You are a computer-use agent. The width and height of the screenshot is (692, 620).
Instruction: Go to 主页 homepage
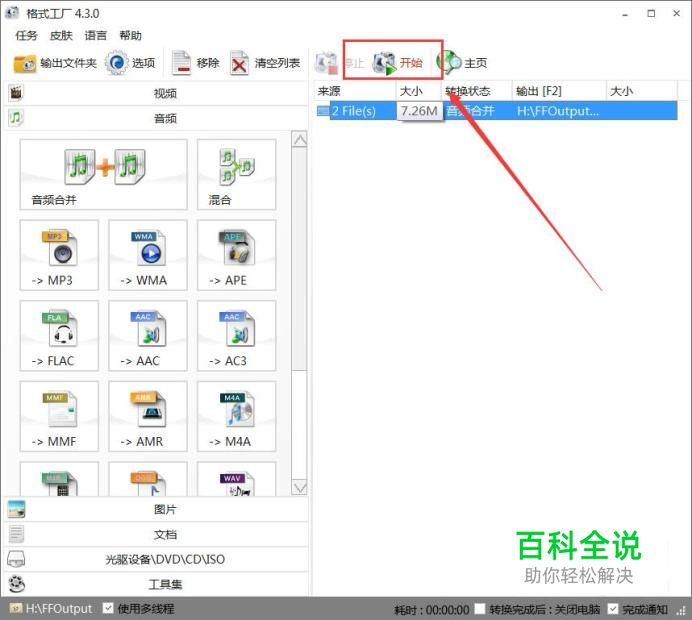462,63
